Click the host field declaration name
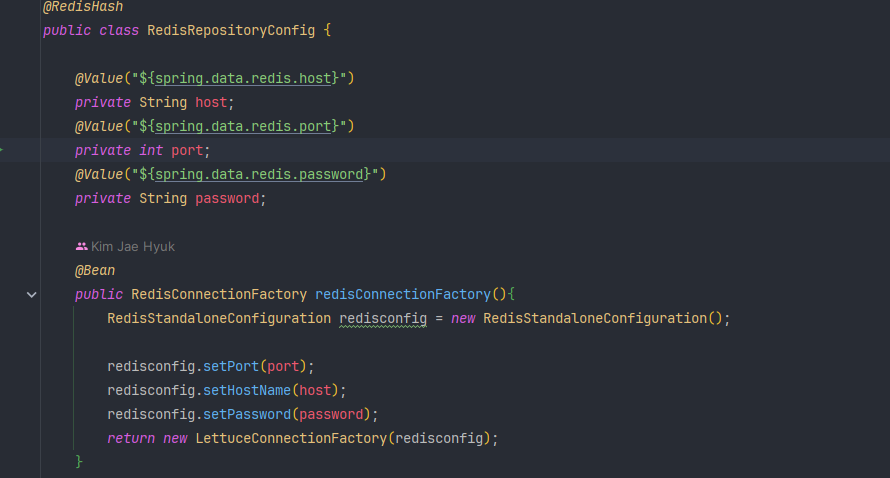This screenshot has height=478, width=890. point(211,102)
